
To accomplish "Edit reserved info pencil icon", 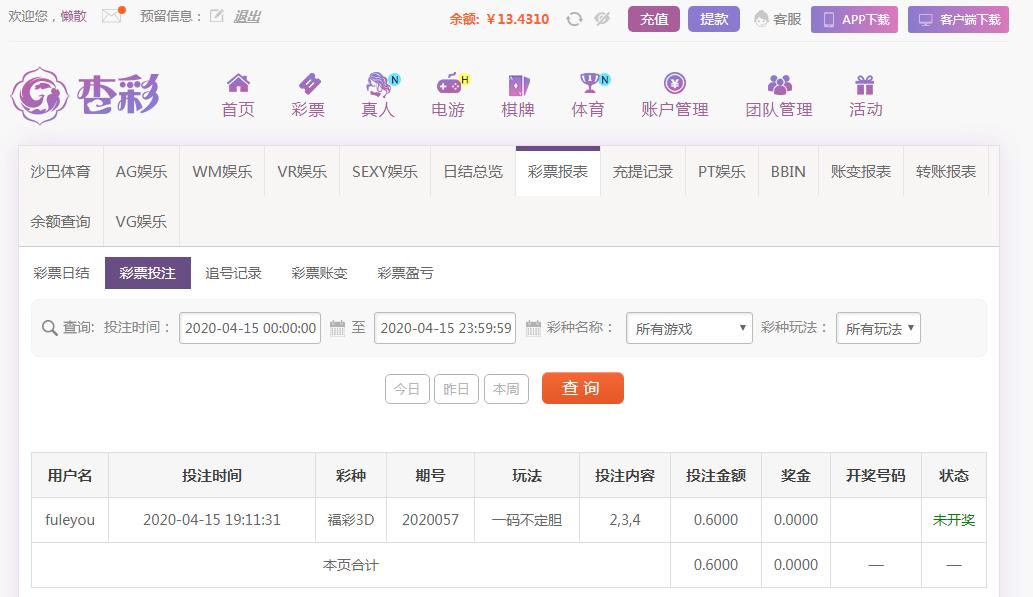I will click(x=216, y=16).
